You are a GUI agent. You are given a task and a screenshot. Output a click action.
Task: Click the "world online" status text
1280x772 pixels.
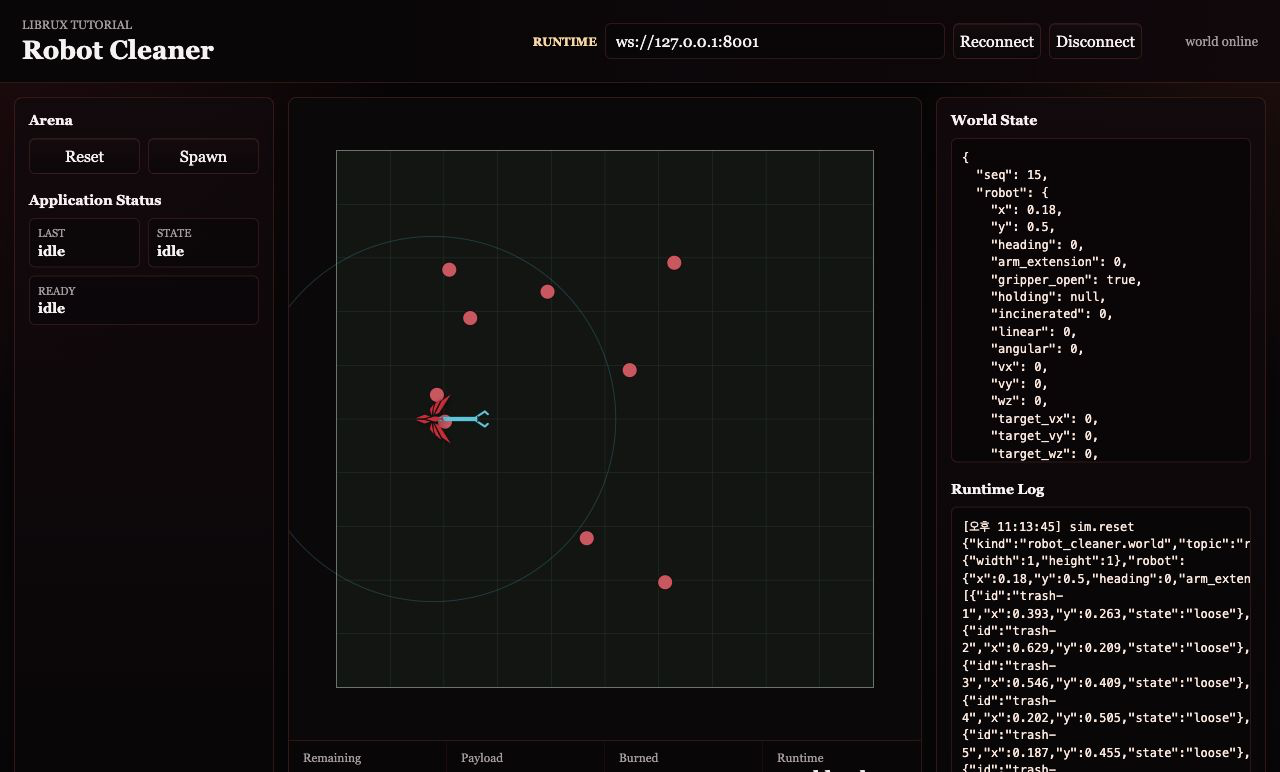(1221, 42)
